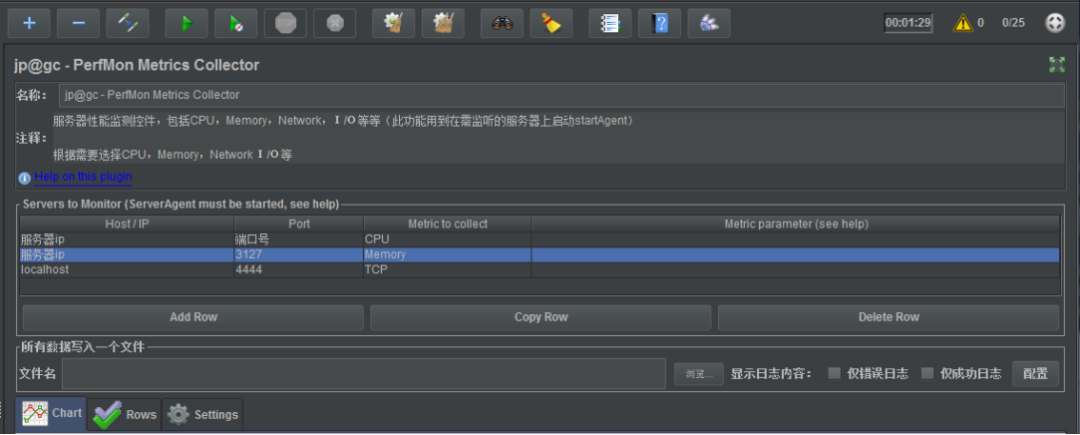This screenshot has height=435, width=1080.
Task: Click the 3127 port cell
Action: 299,255
